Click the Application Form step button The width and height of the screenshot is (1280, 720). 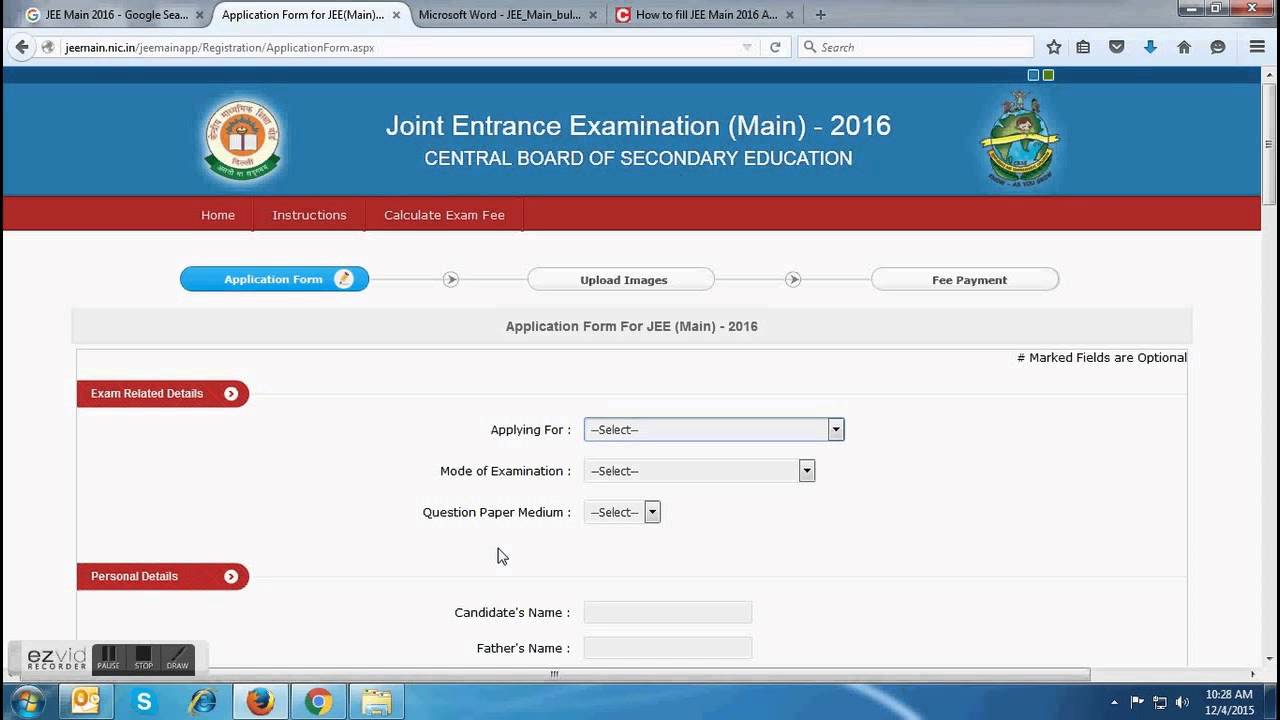(274, 279)
